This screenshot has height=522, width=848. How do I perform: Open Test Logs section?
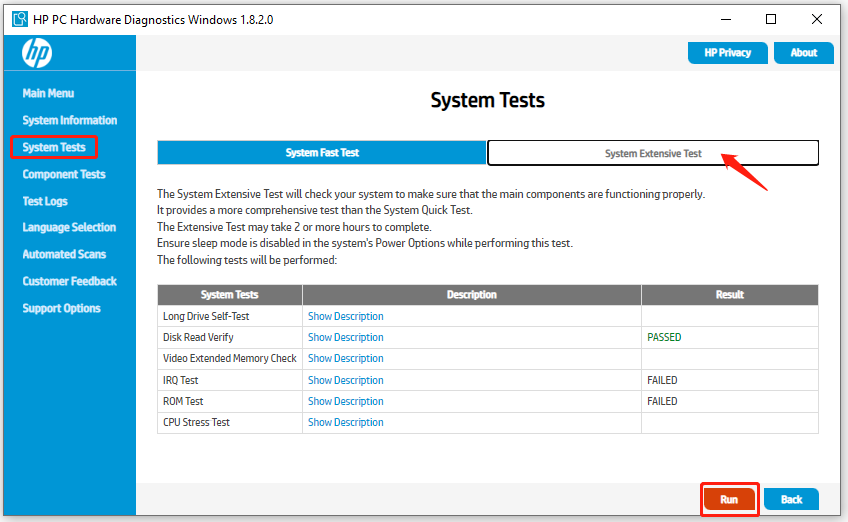(46, 201)
